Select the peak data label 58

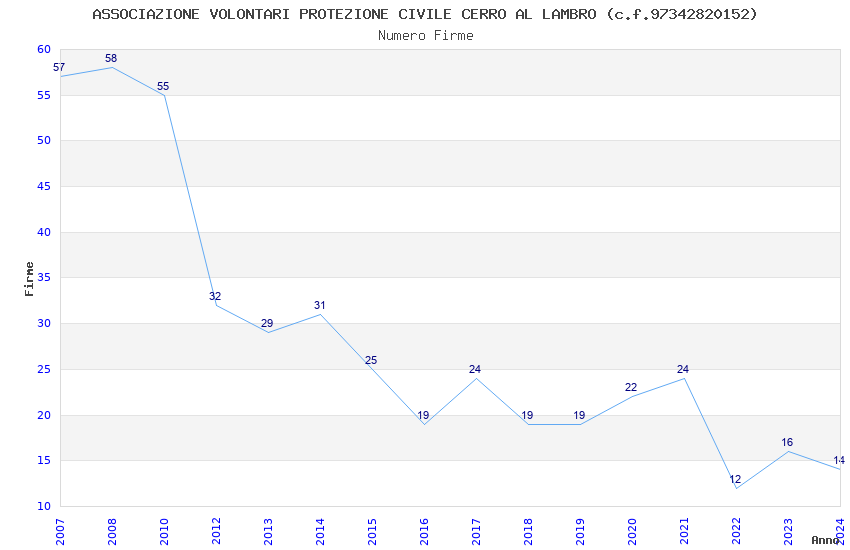111,58
